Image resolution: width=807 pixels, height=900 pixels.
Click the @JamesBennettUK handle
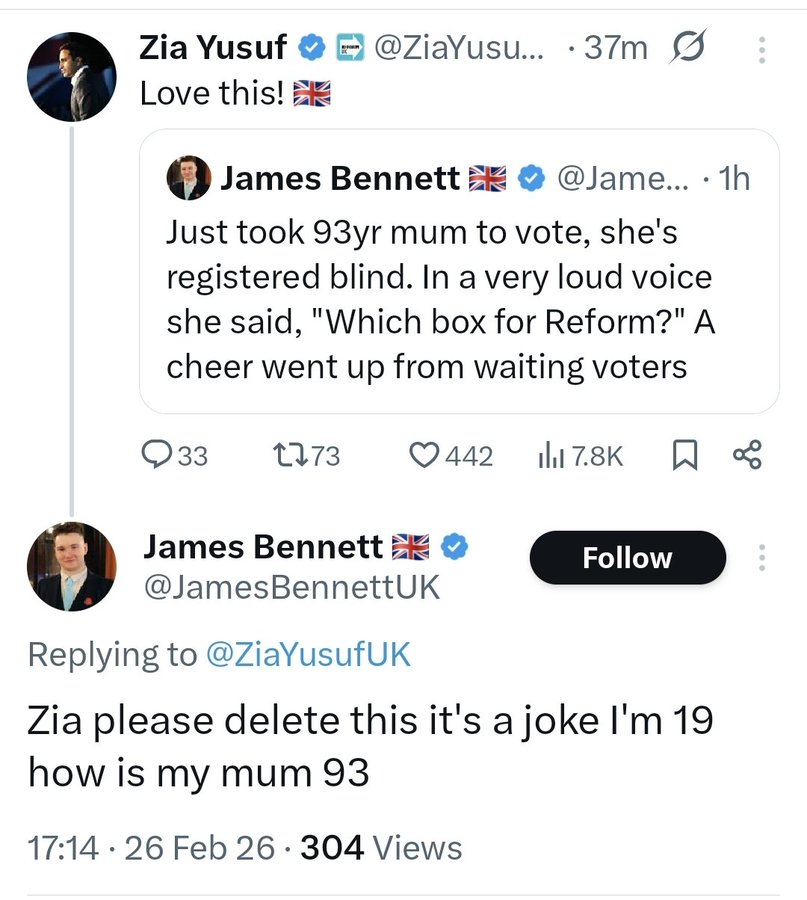(x=292, y=586)
